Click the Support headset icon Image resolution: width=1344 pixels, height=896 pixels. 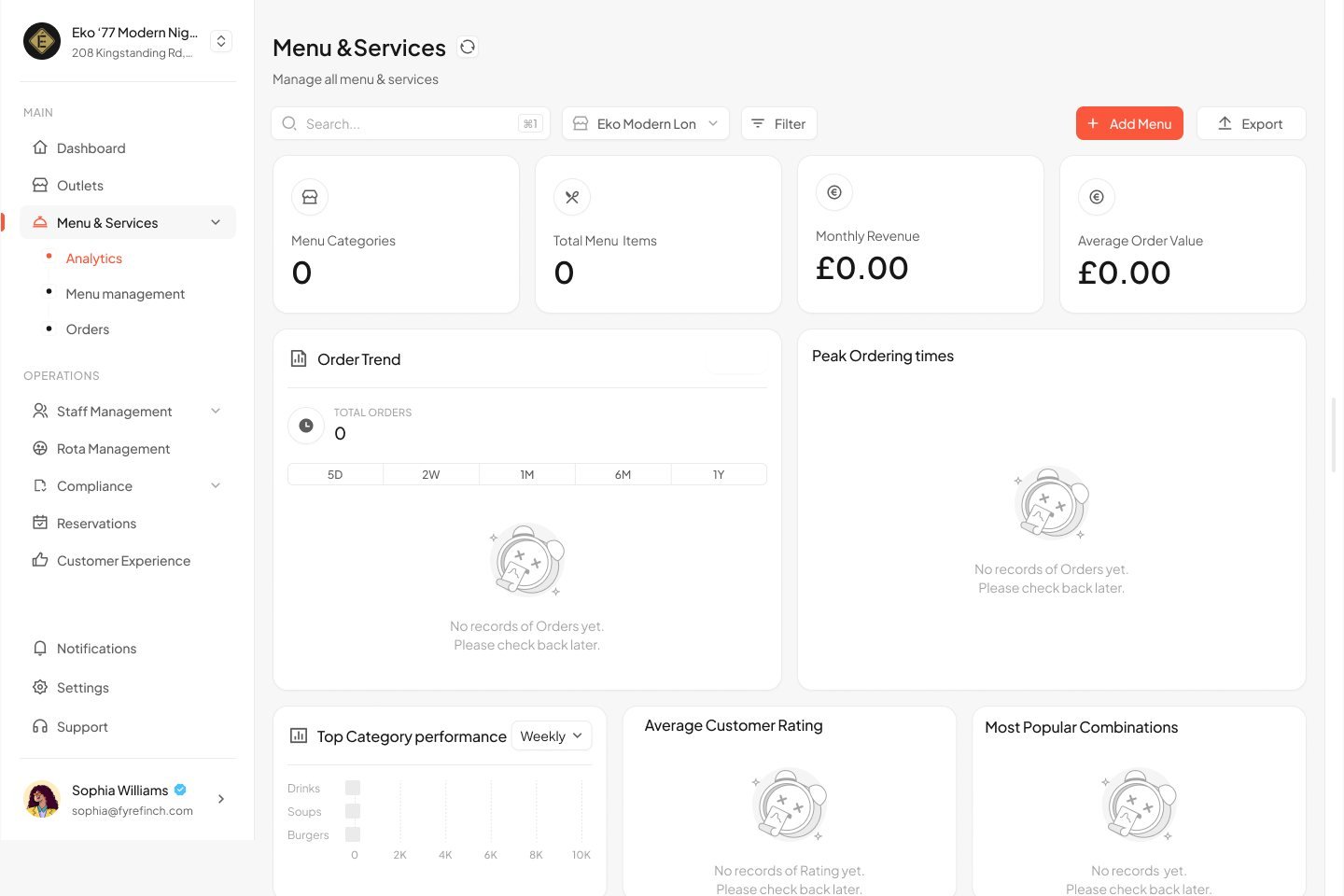point(40,726)
